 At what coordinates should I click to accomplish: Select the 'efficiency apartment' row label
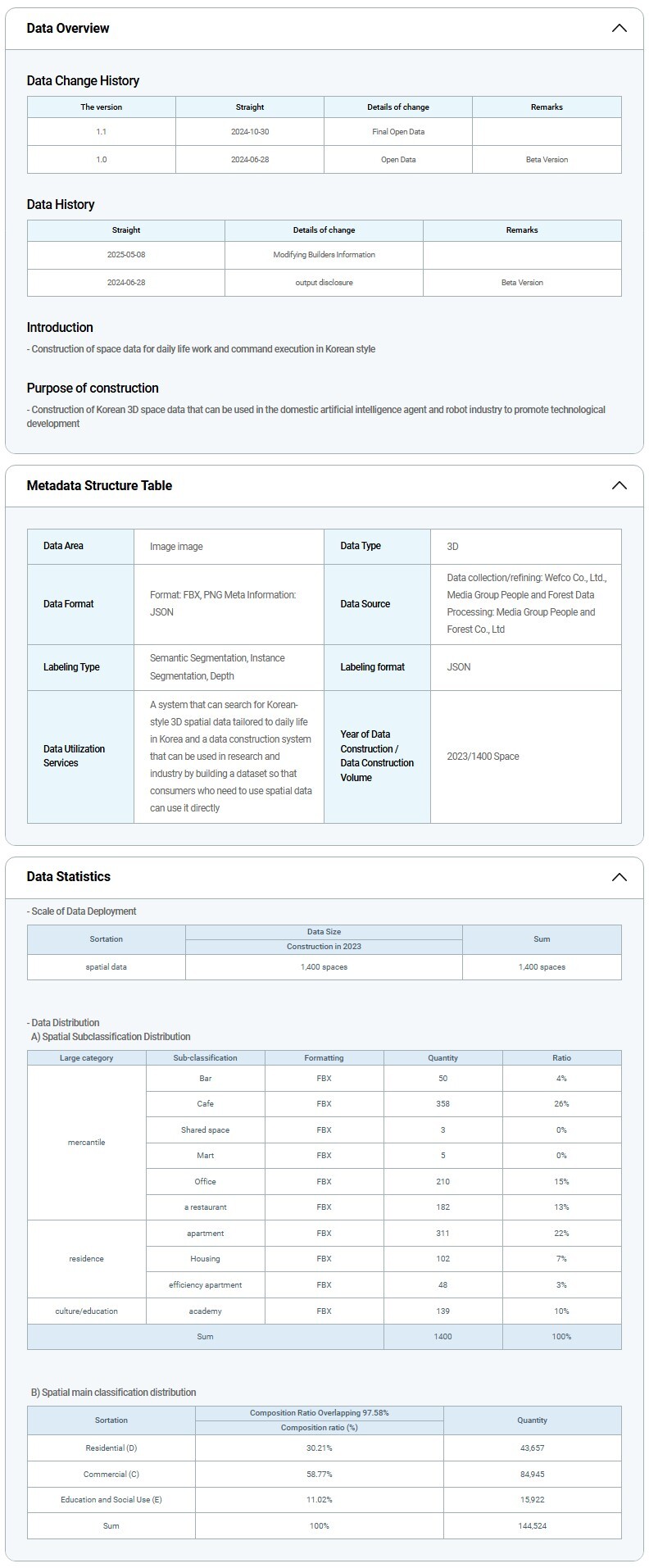(x=205, y=1285)
